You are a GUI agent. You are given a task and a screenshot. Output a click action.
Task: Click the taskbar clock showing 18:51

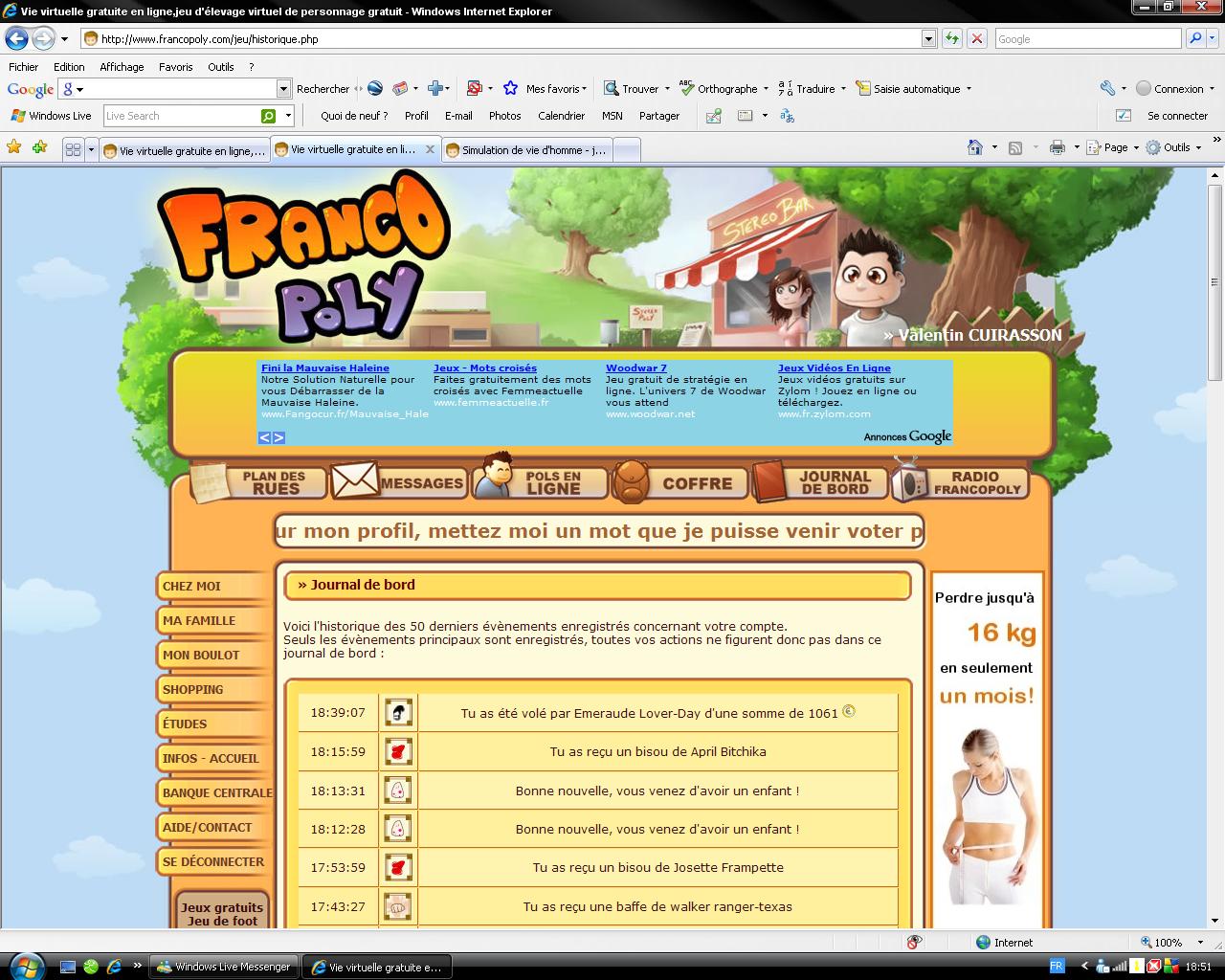click(x=1198, y=967)
